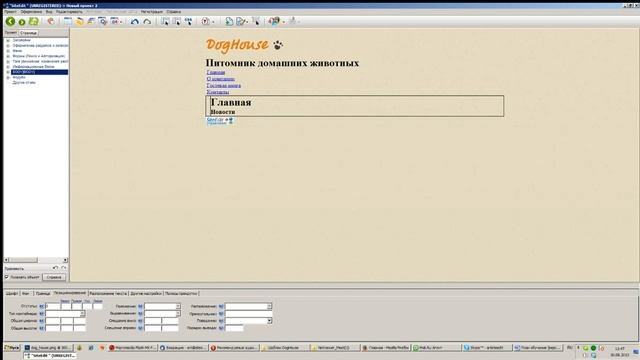The height and width of the screenshot is (360, 640).
Task: Click the magnifier preview toolbar icon
Action: [x=102, y=21]
